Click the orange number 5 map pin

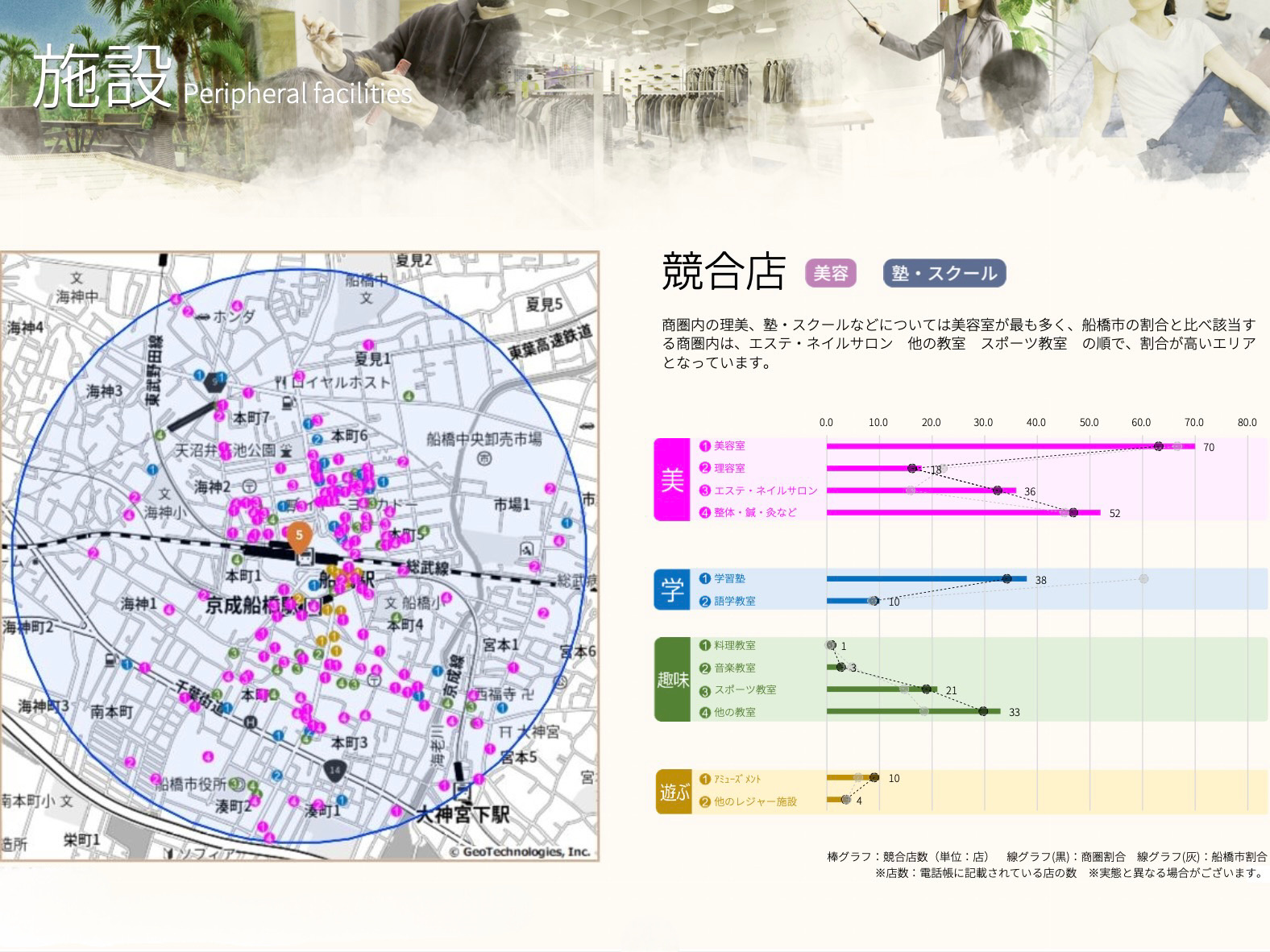point(299,536)
